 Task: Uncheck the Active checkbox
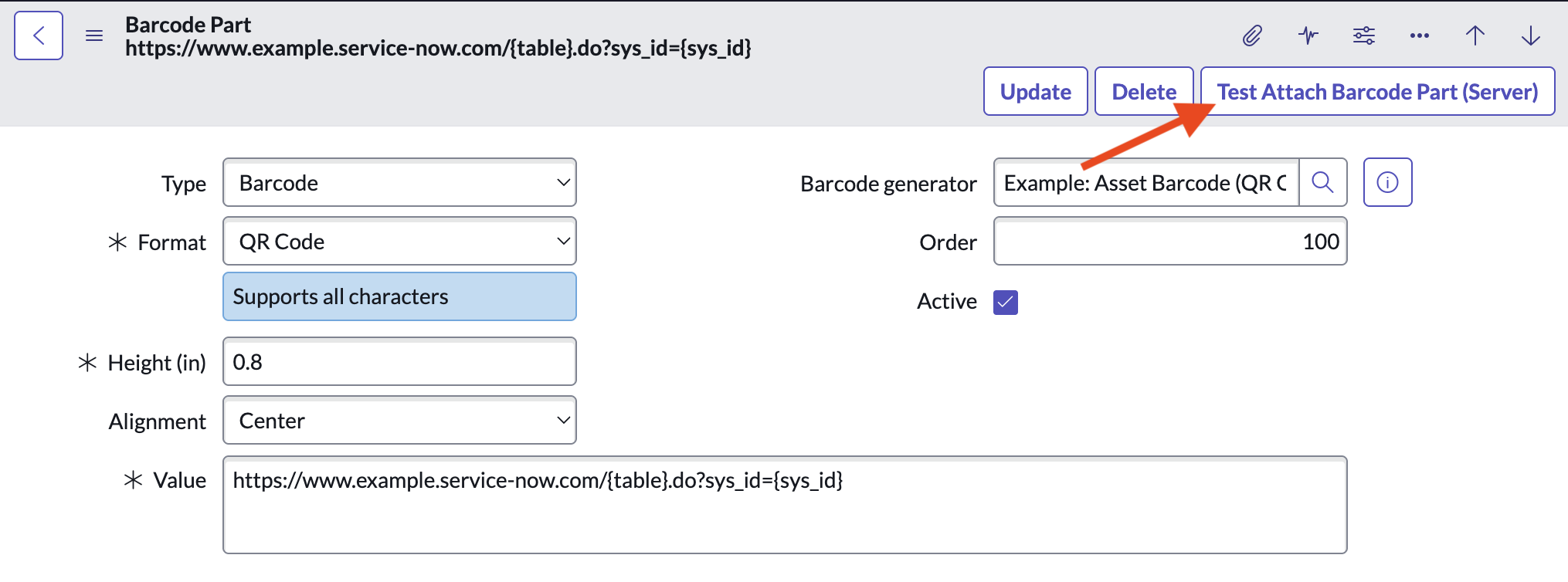pyautogui.click(x=1006, y=302)
